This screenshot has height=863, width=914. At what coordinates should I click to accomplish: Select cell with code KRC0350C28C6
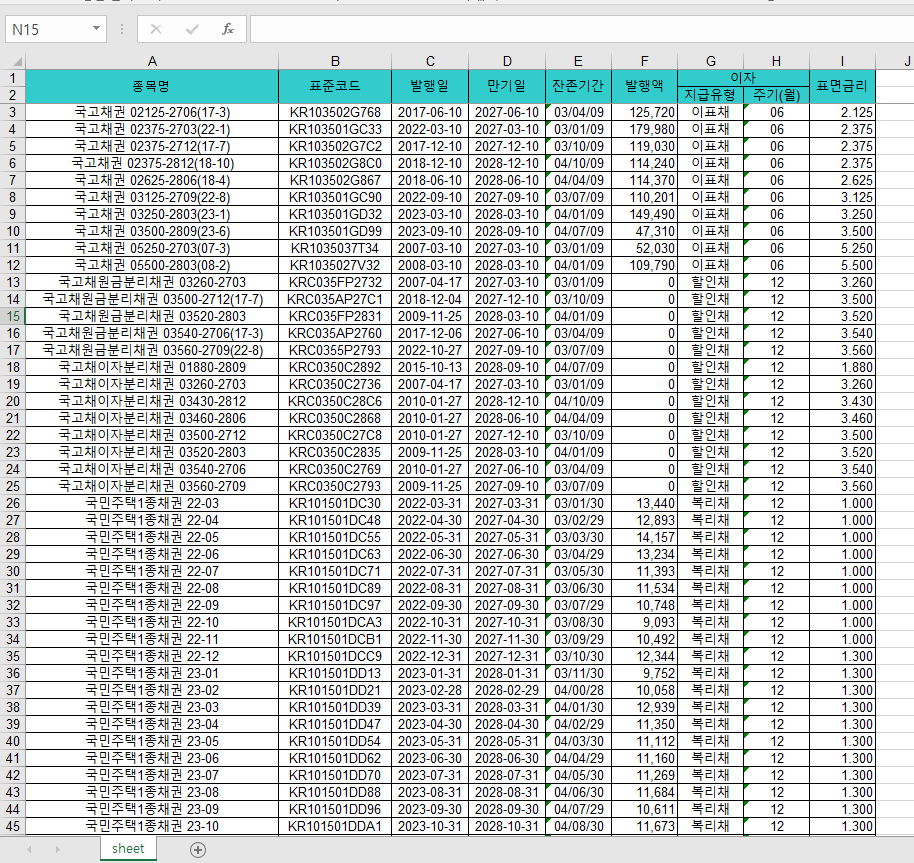coord(335,401)
